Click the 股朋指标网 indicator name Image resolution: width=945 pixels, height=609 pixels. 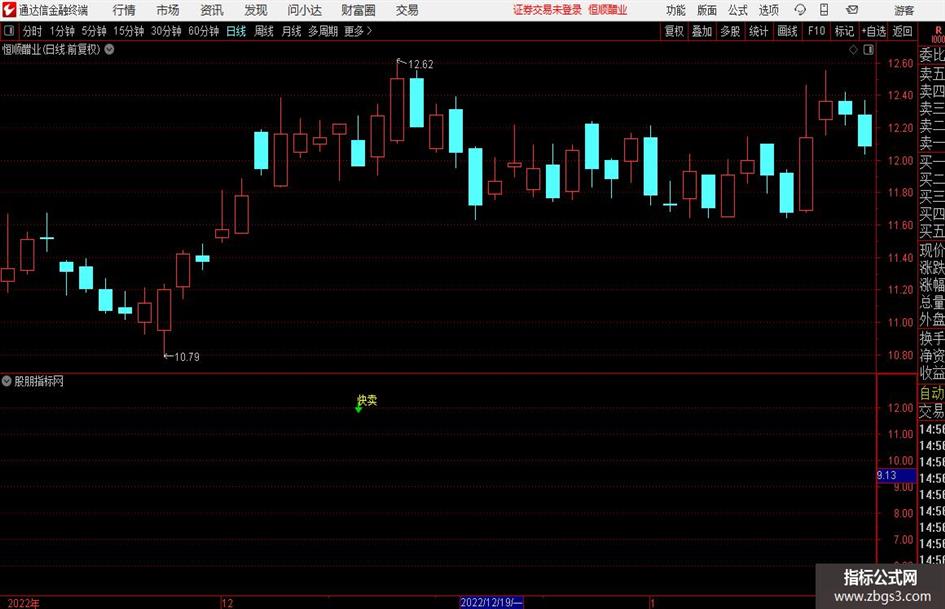coord(39,381)
